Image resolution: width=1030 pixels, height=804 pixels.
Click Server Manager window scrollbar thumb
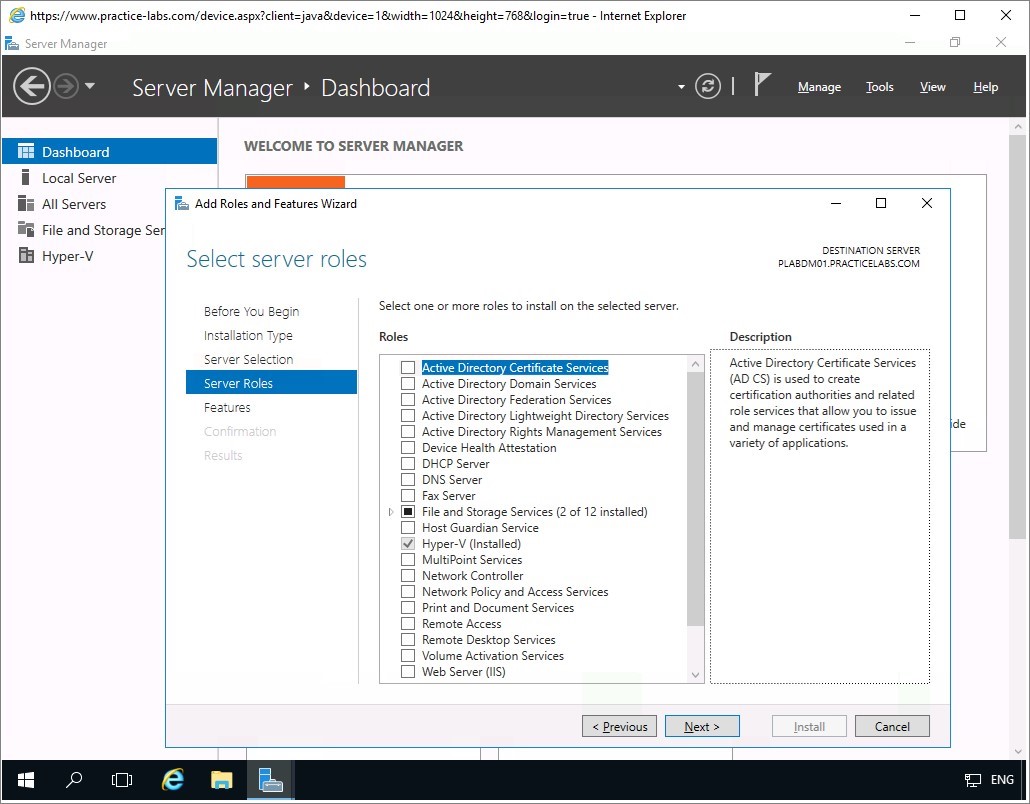tap(1018, 338)
